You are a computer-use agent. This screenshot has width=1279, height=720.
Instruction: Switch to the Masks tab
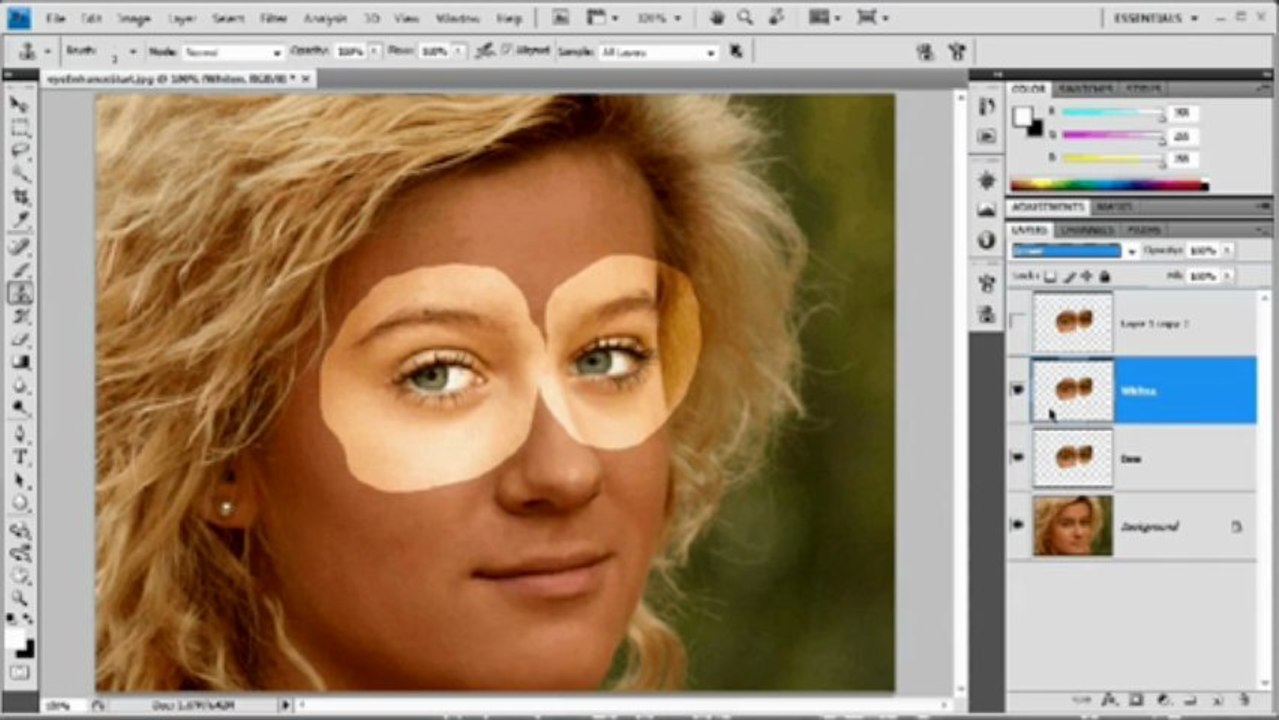click(1114, 207)
